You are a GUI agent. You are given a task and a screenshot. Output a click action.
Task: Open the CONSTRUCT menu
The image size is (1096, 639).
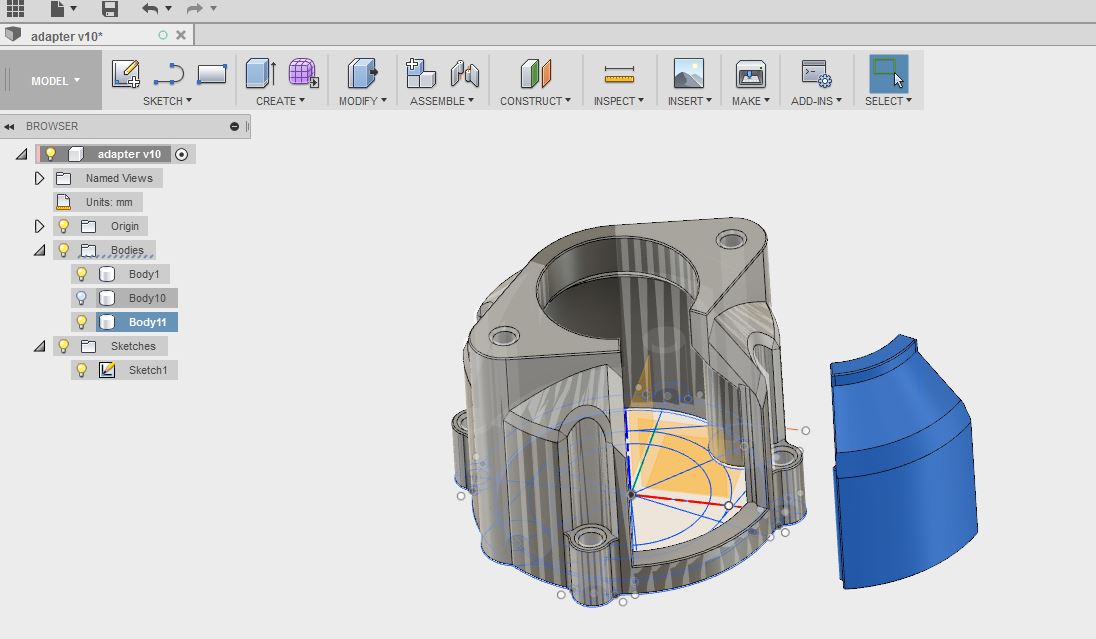[x=535, y=101]
